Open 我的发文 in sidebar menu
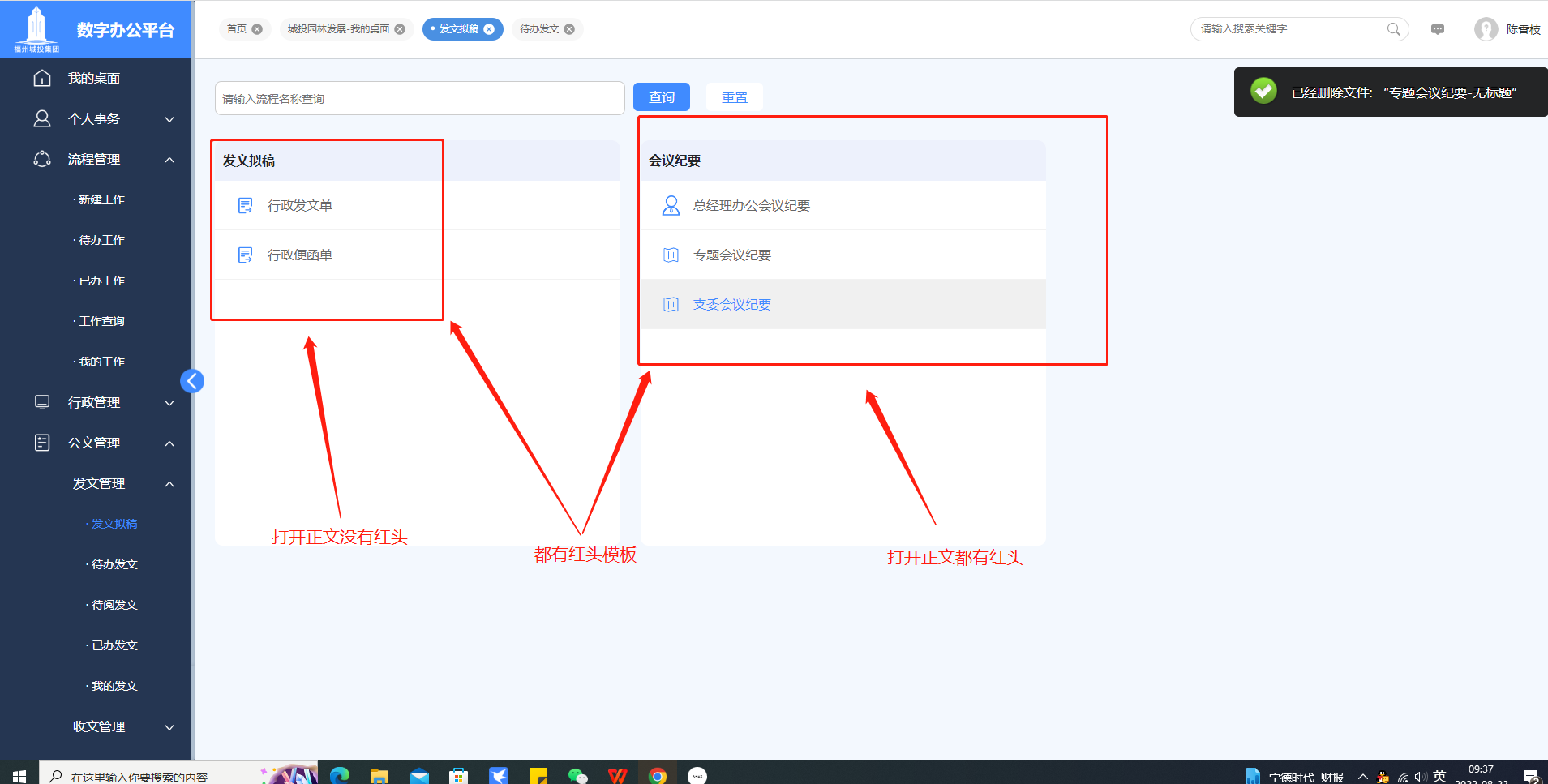The image size is (1548, 784). tap(114, 686)
